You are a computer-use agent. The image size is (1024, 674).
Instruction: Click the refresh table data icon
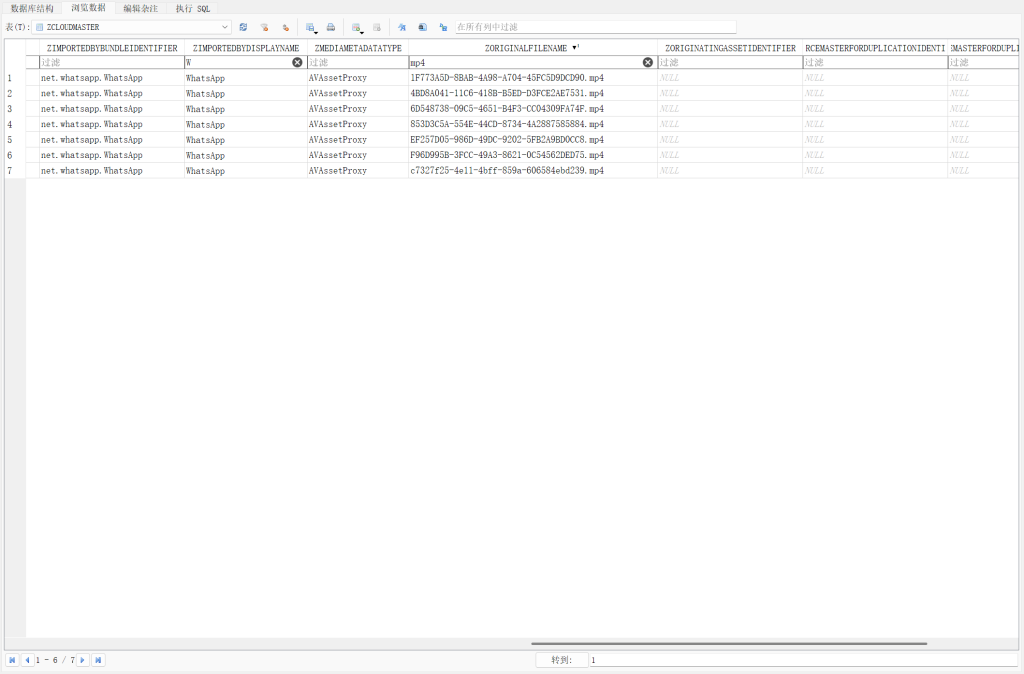(x=243, y=27)
